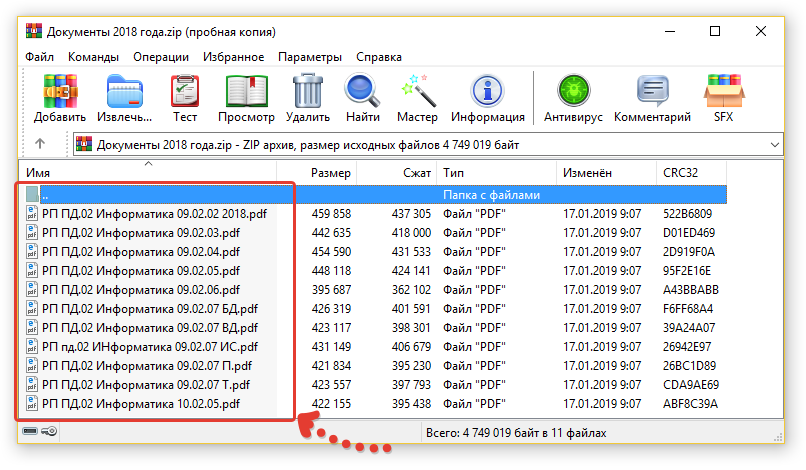Click packed size value 424 141
Screen dimensions: 806x470
(x=411, y=270)
